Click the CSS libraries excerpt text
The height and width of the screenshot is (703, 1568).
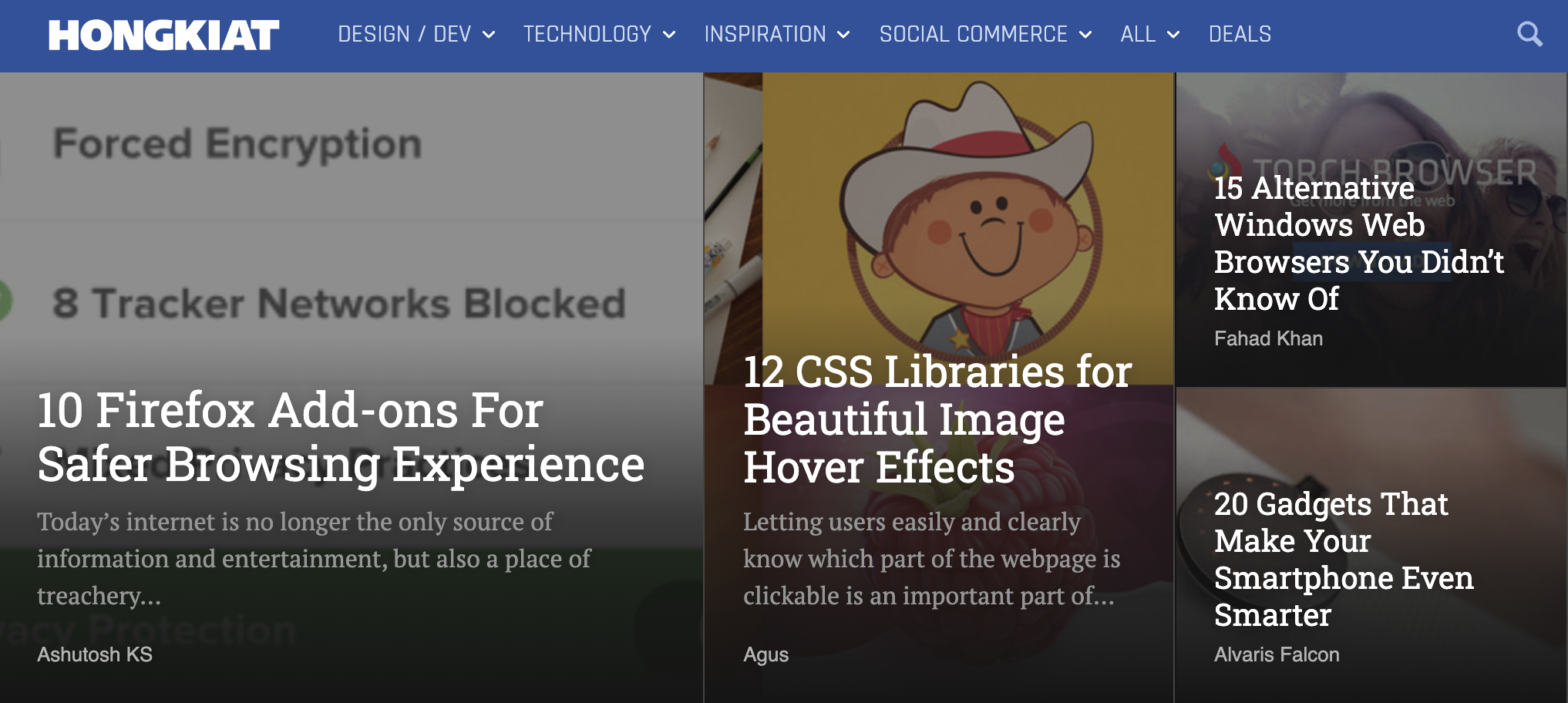(x=931, y=559)
